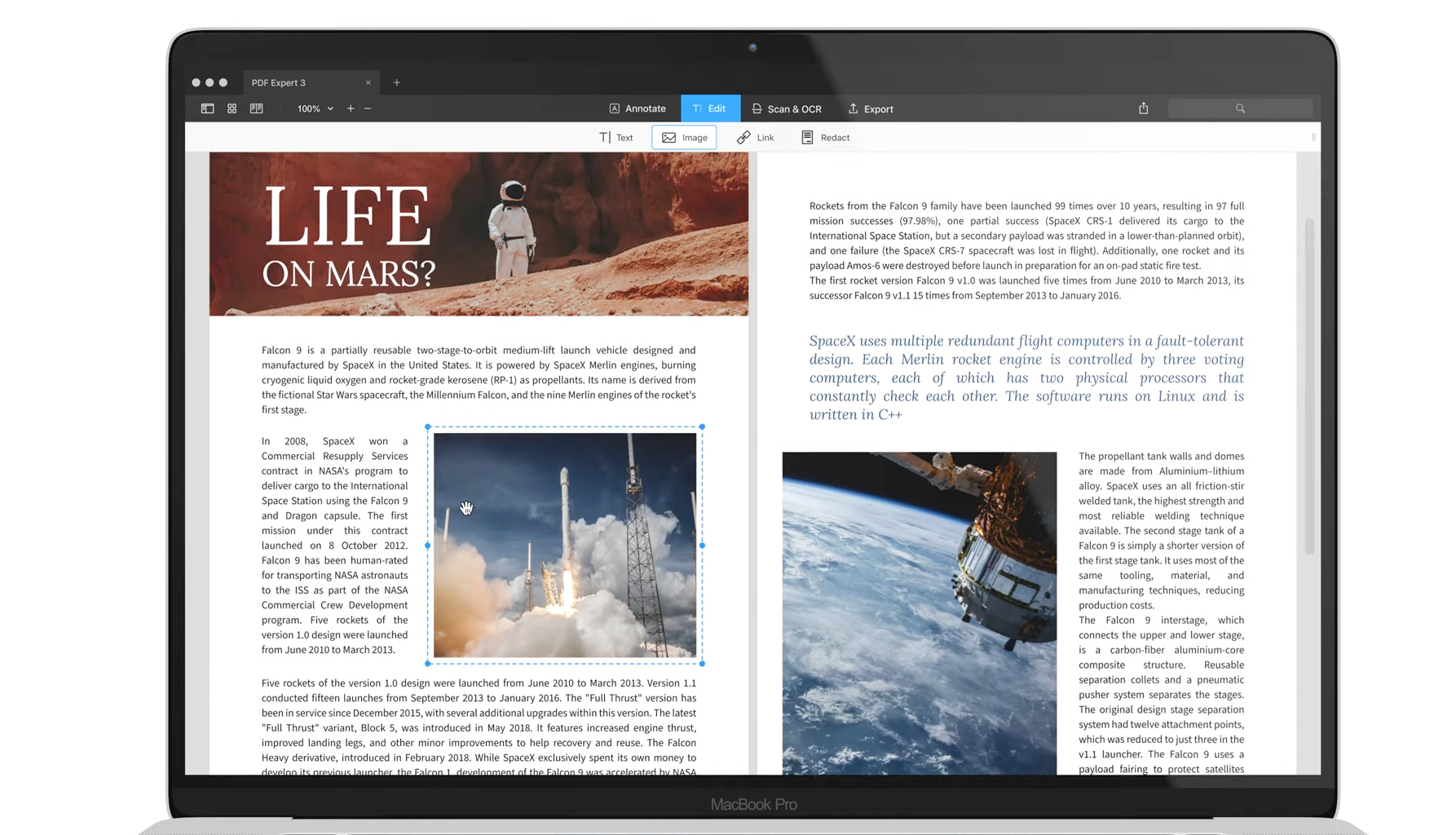Zoom in with the plus button
Screen dimensions: 1456x835
(x=351, y=108)
